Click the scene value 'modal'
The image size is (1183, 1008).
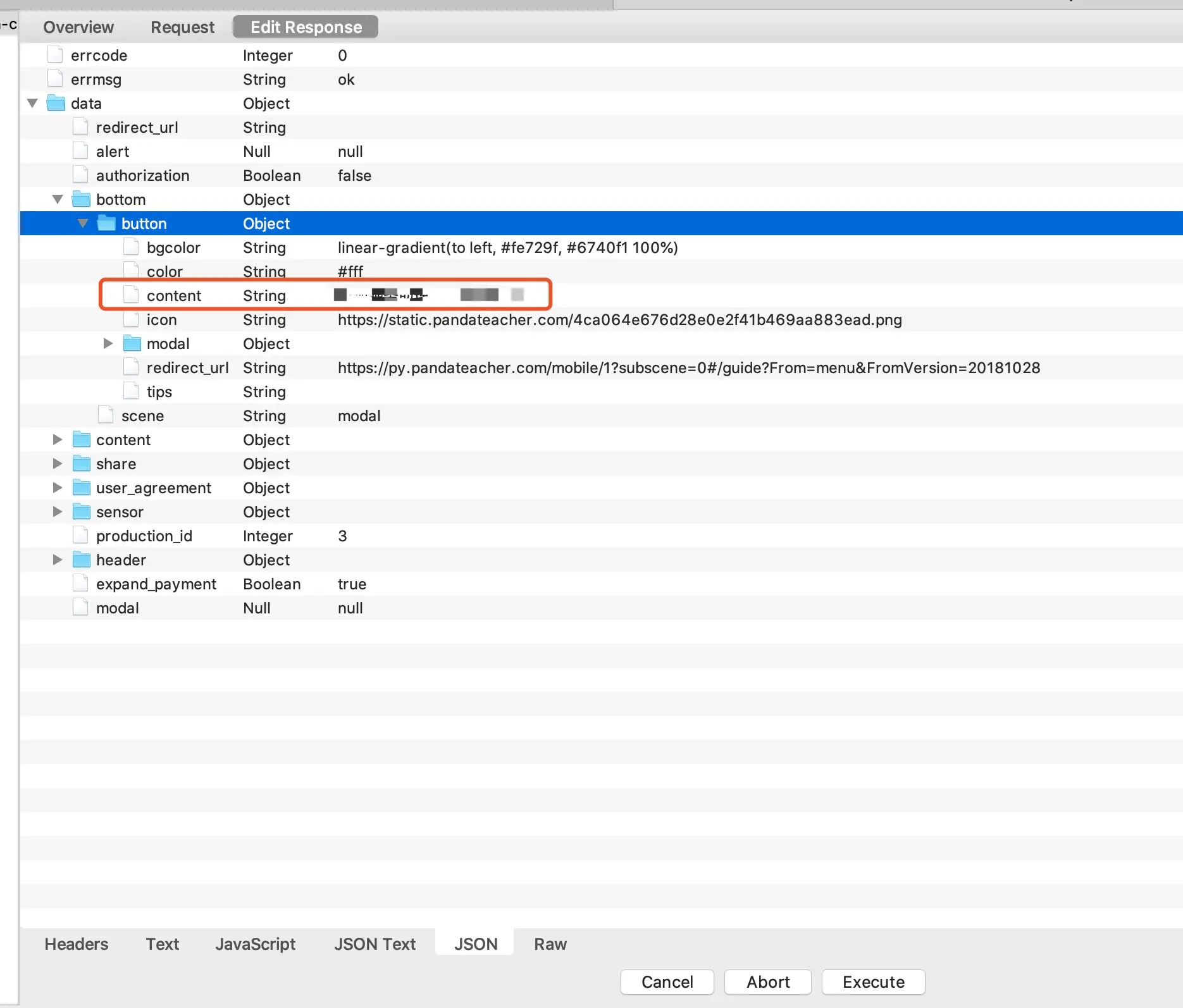coord(359,415)
